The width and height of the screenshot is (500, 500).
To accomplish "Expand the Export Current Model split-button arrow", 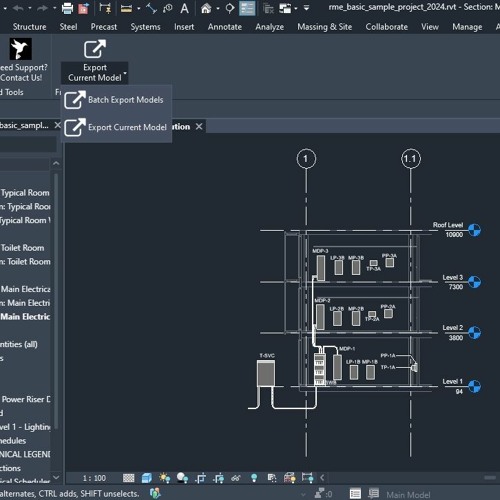I will pyautogui.click(x=125, y=72).
